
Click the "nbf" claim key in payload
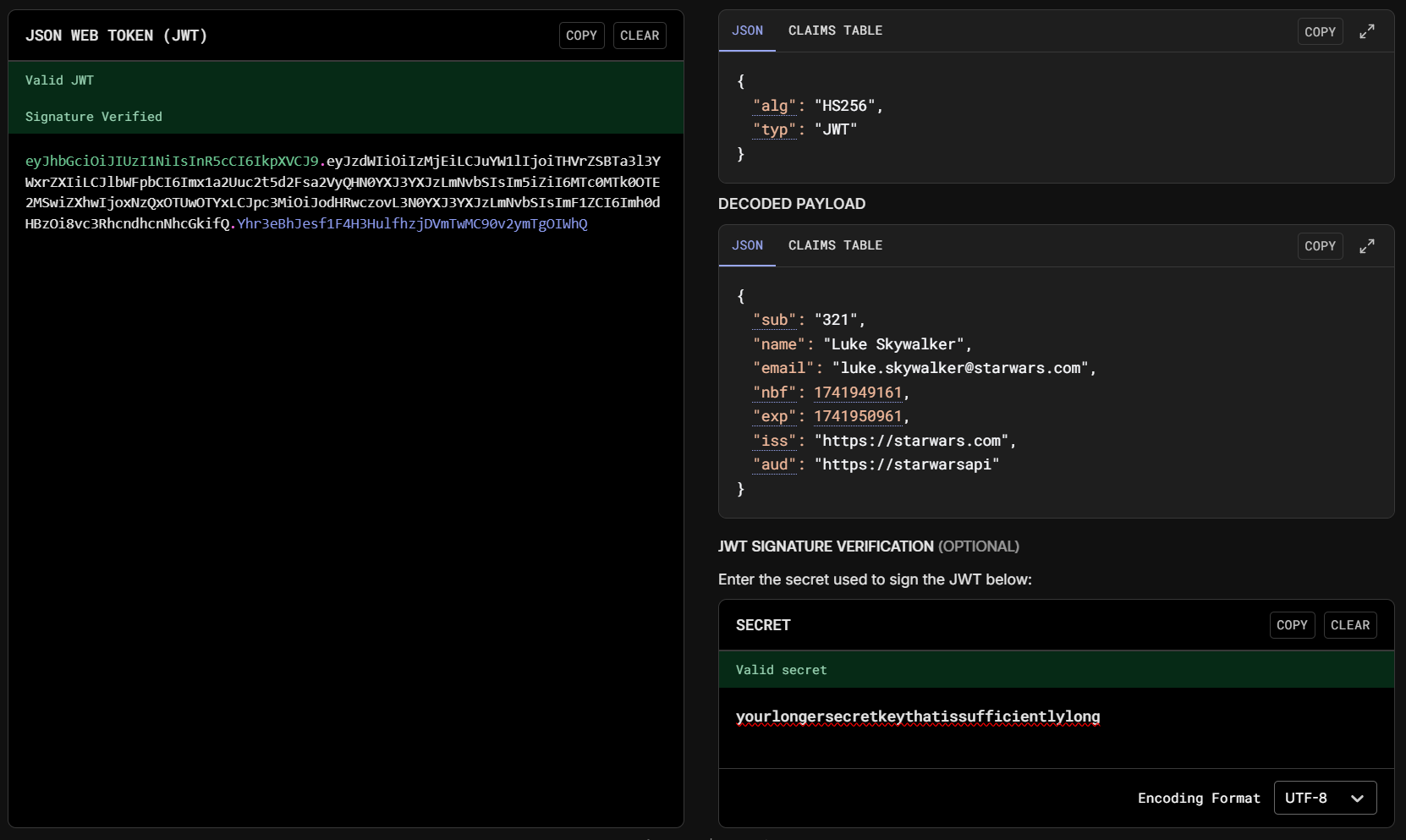click(775, 393)
